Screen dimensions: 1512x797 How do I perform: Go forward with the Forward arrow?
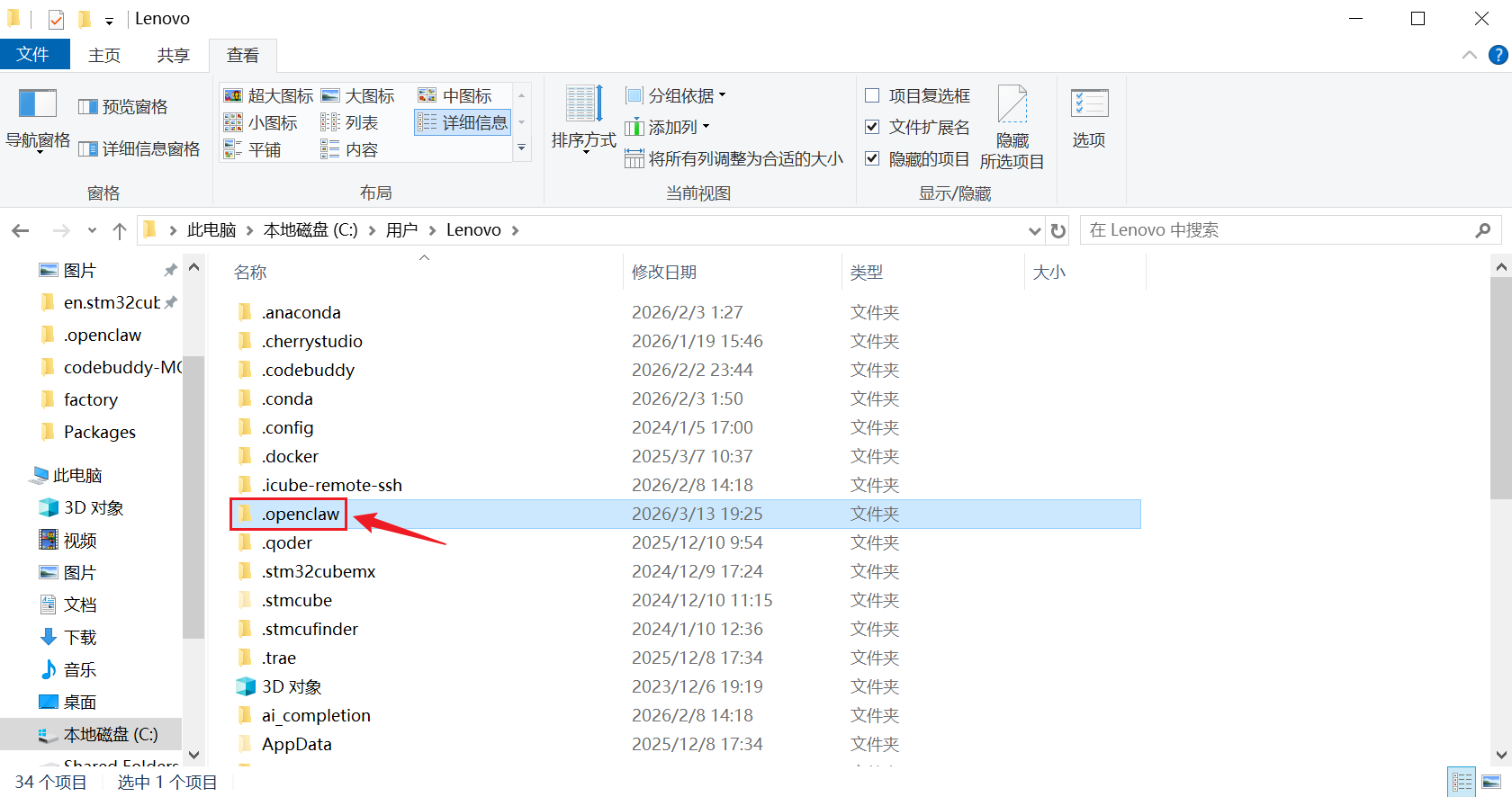click(61, 231)
